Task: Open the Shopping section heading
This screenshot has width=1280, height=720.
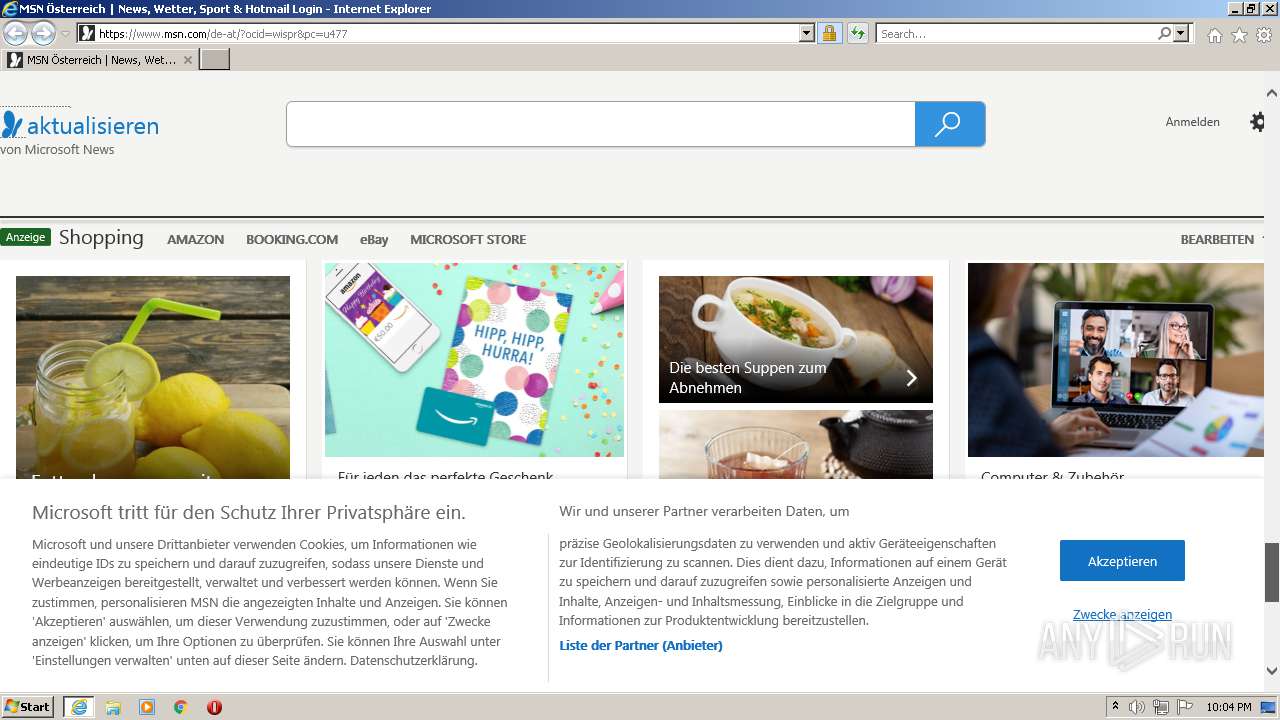Action: point(101,238)
